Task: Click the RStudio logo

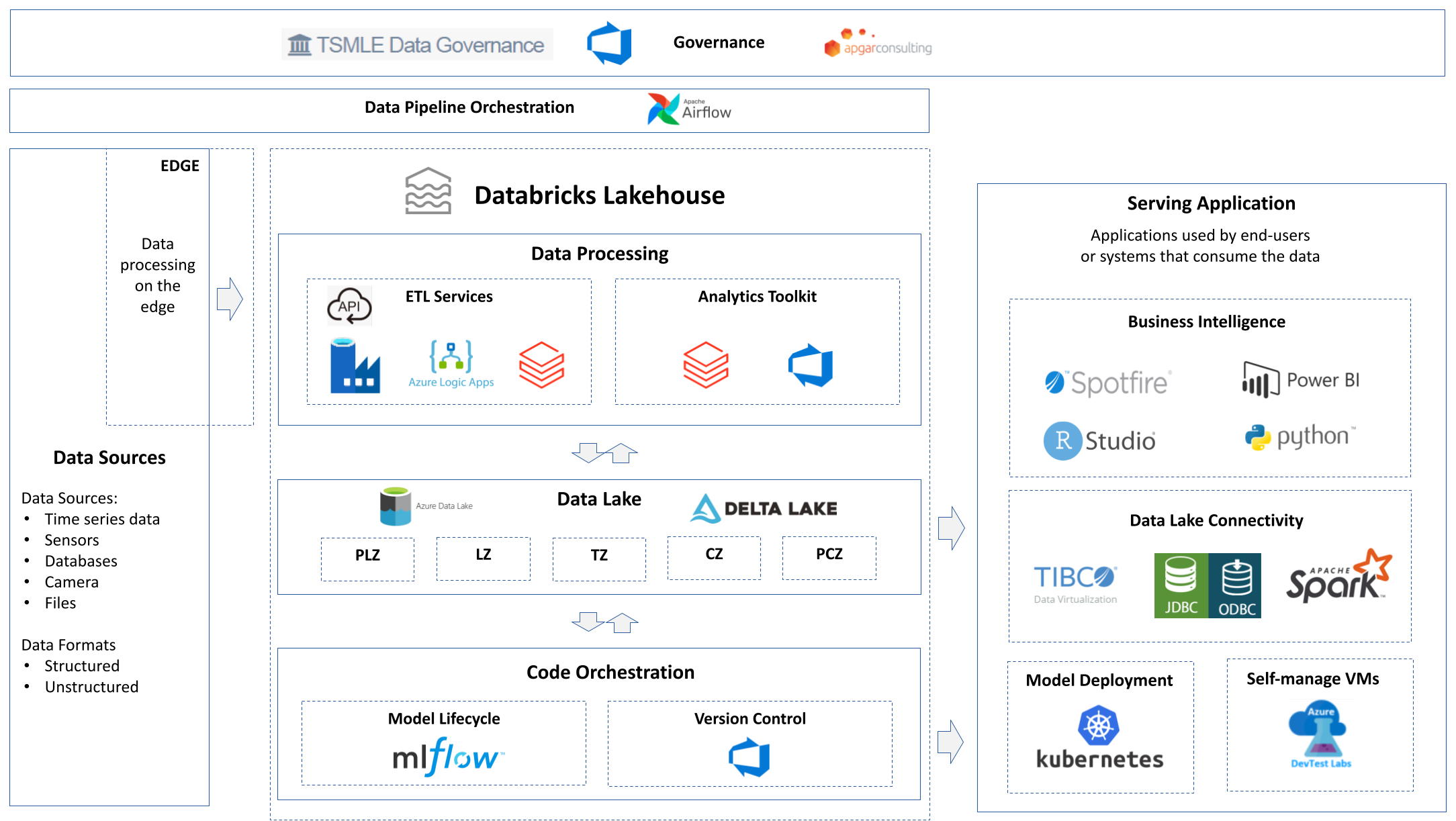Action: point(1099,440)
